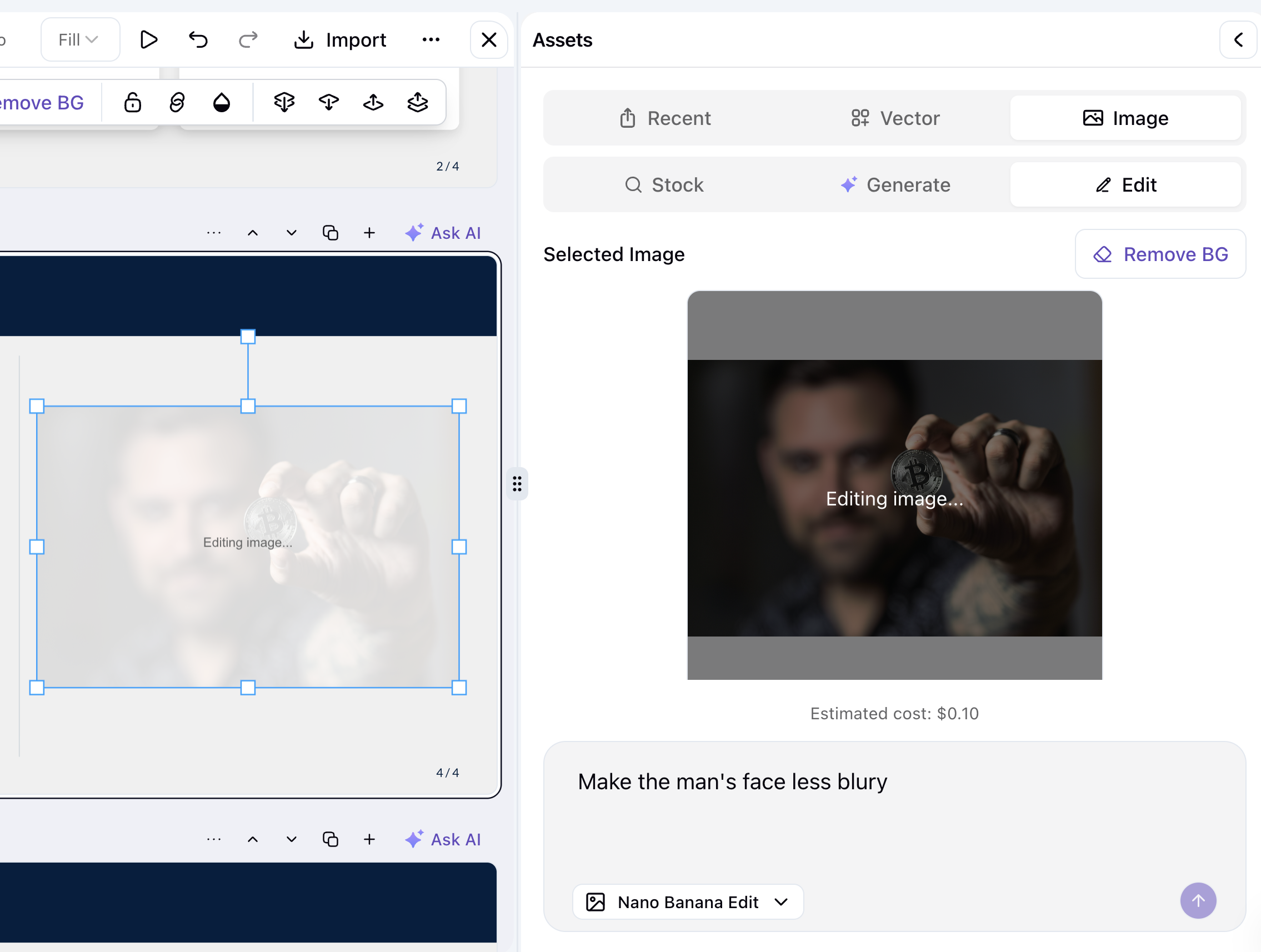The width and height of the screenshot is (1261, 952).
Task: Add a new slide with the plus icon
Action: point(369,233)
